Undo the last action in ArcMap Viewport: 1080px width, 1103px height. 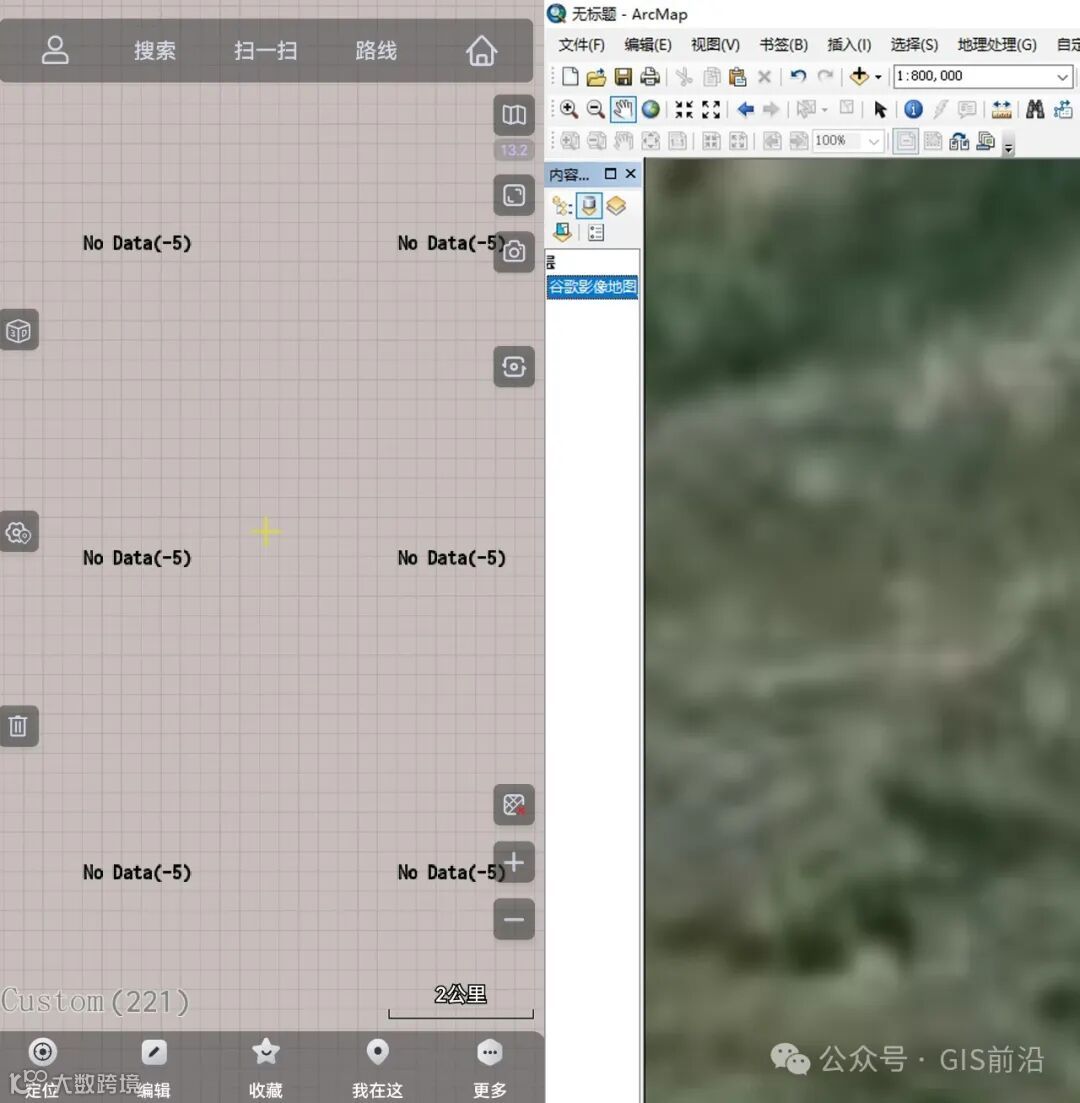pos(798,76)
